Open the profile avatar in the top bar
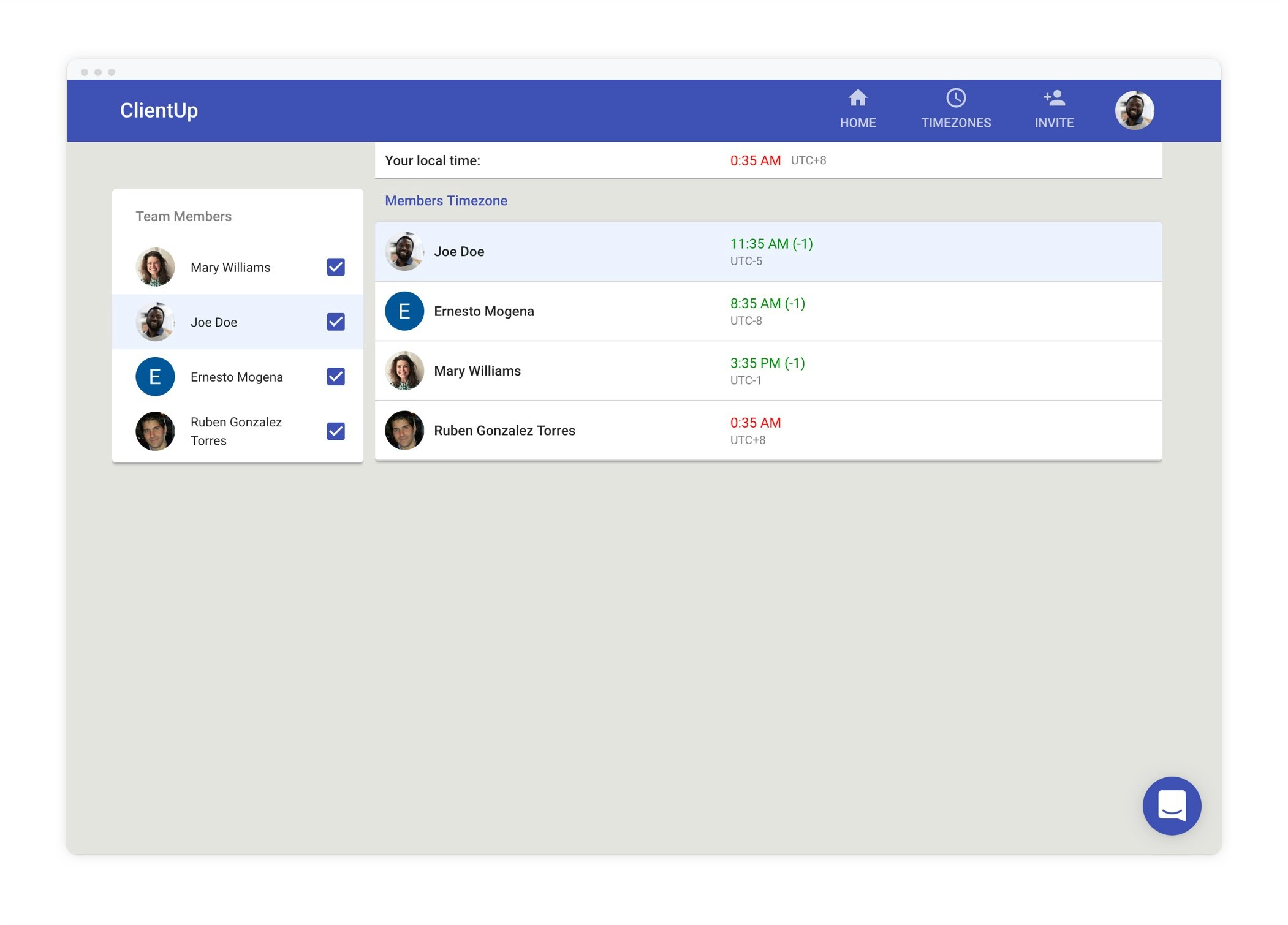The width and height of the screenshot is (1288, 925). (x=1134, y=110)
